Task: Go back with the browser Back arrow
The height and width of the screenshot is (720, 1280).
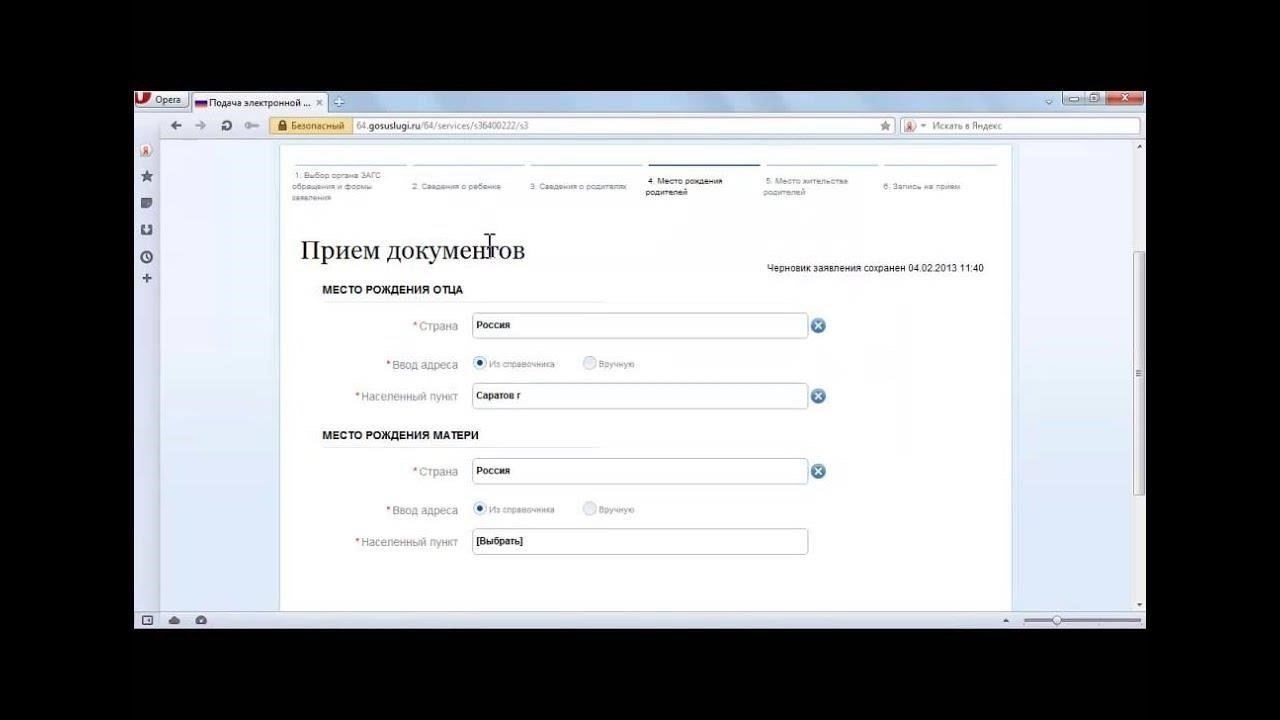Action: [177, 126]
